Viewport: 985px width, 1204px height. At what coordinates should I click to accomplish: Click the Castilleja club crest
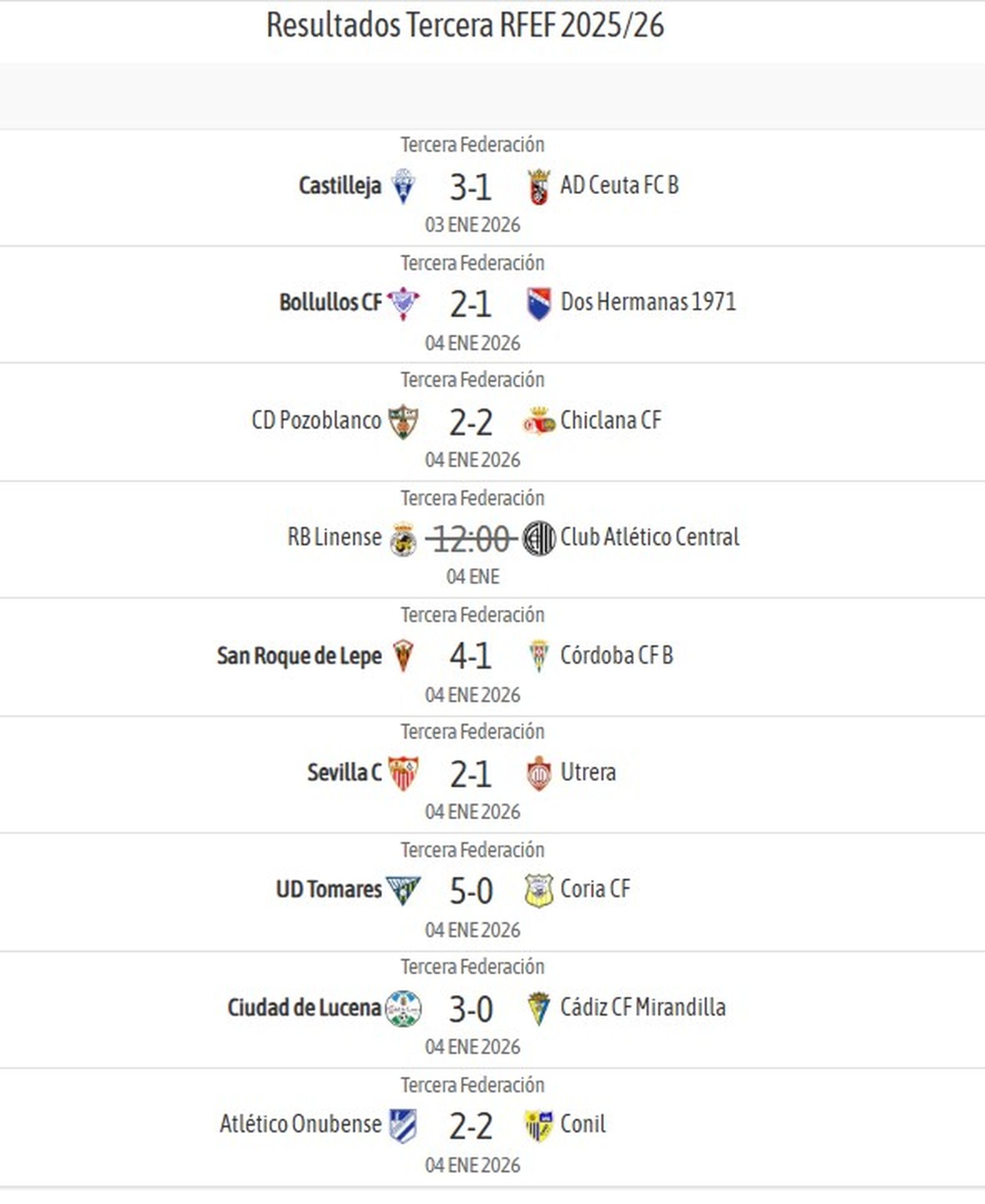point(402,187)
